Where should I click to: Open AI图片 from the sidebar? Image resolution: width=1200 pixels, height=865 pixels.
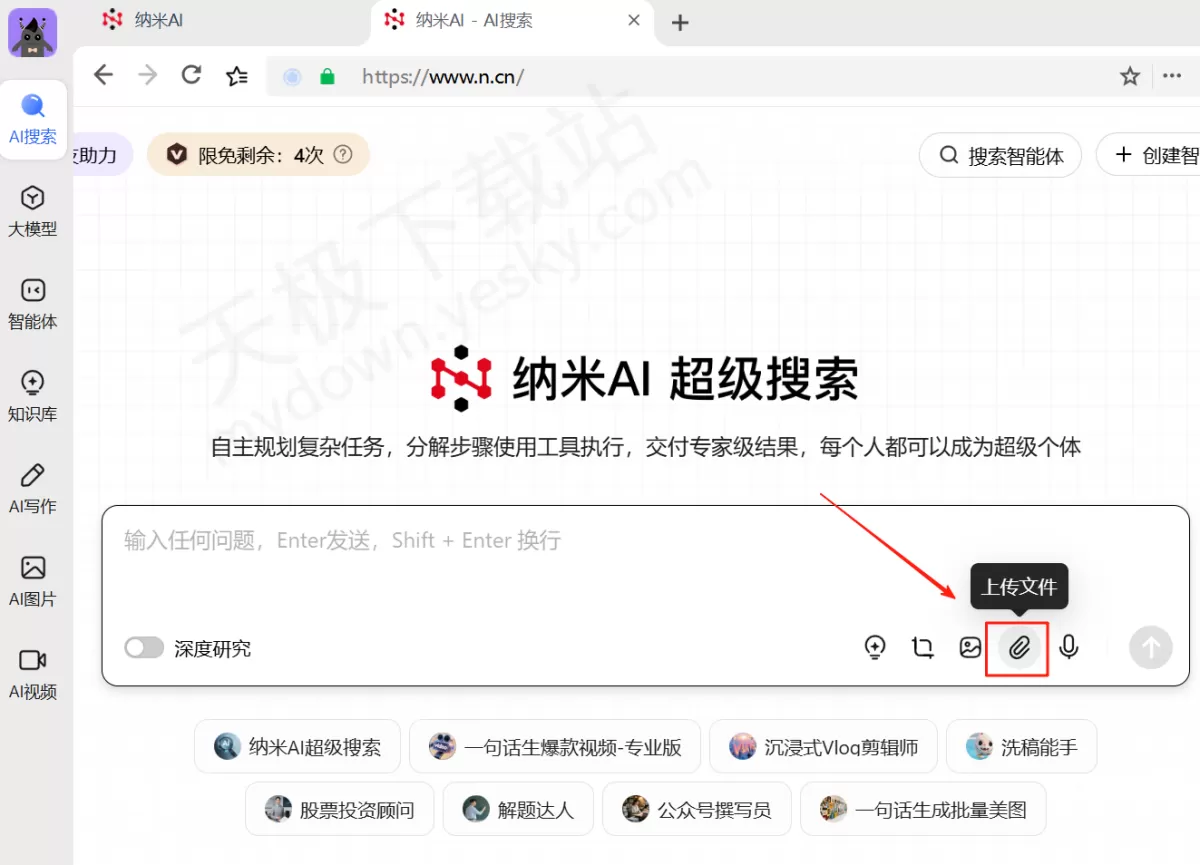pos(33,582)
